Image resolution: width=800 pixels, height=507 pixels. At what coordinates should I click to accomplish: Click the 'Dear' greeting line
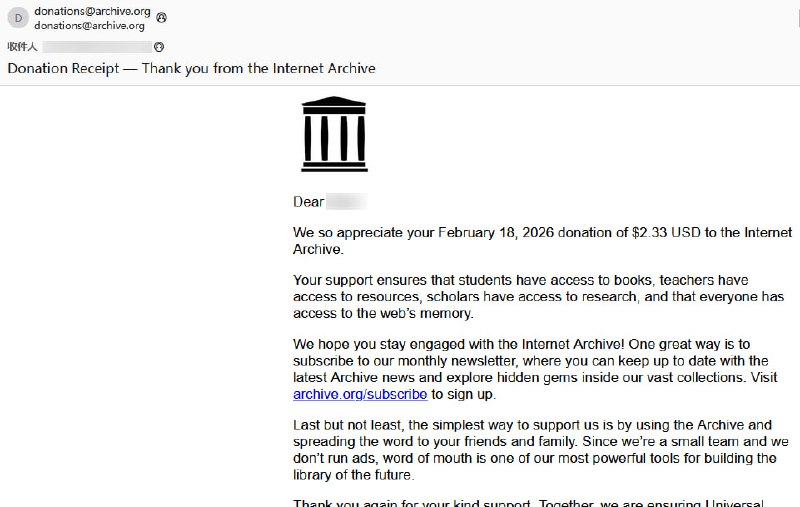click(x=330, y=202)
